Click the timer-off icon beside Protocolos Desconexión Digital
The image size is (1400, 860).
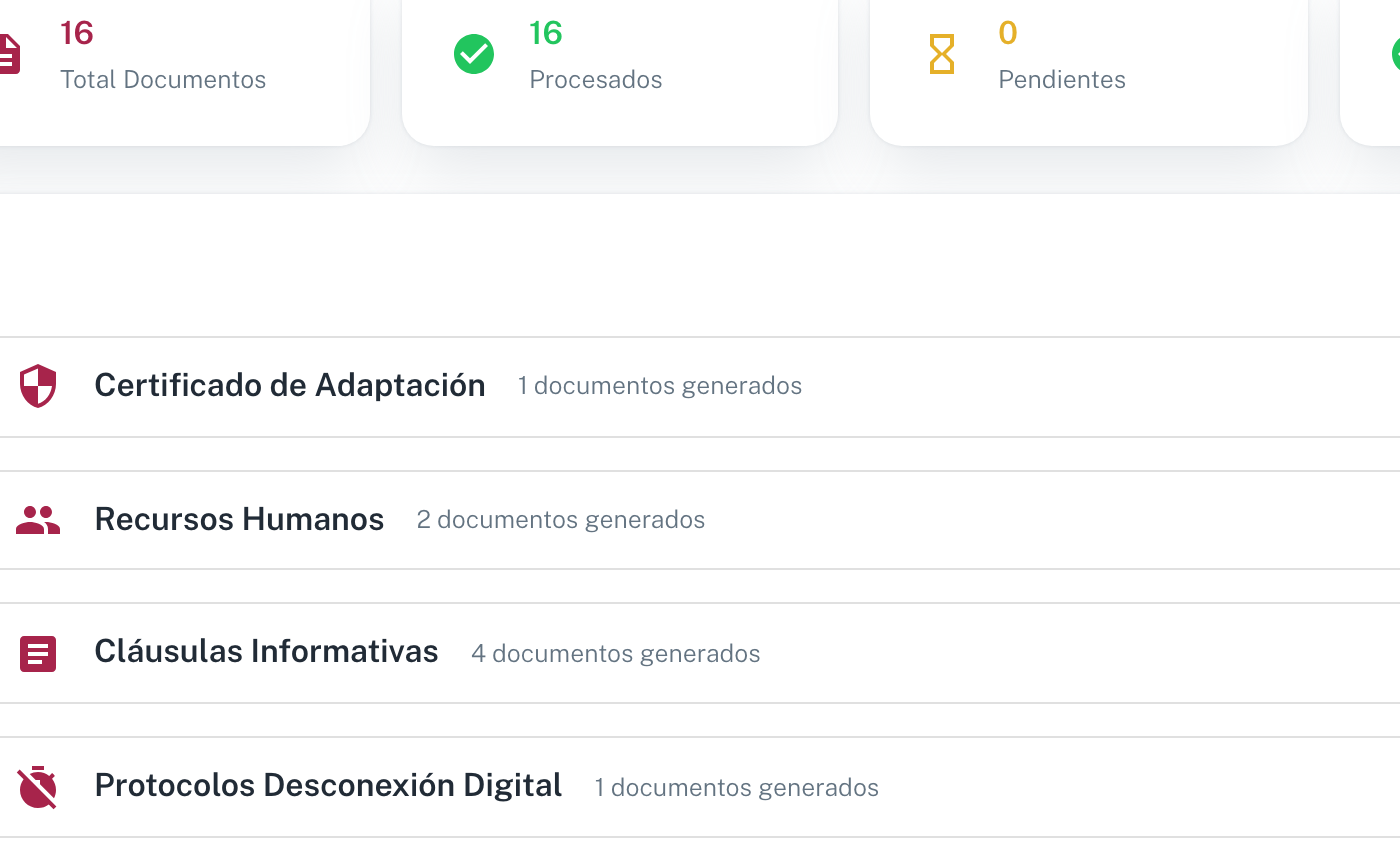(38, 787)
